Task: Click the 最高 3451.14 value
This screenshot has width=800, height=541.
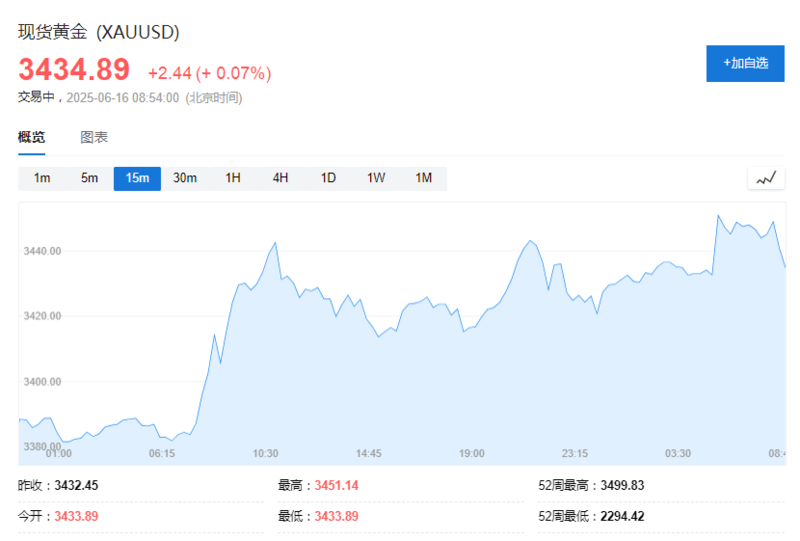Action: [x=336, y=485]
